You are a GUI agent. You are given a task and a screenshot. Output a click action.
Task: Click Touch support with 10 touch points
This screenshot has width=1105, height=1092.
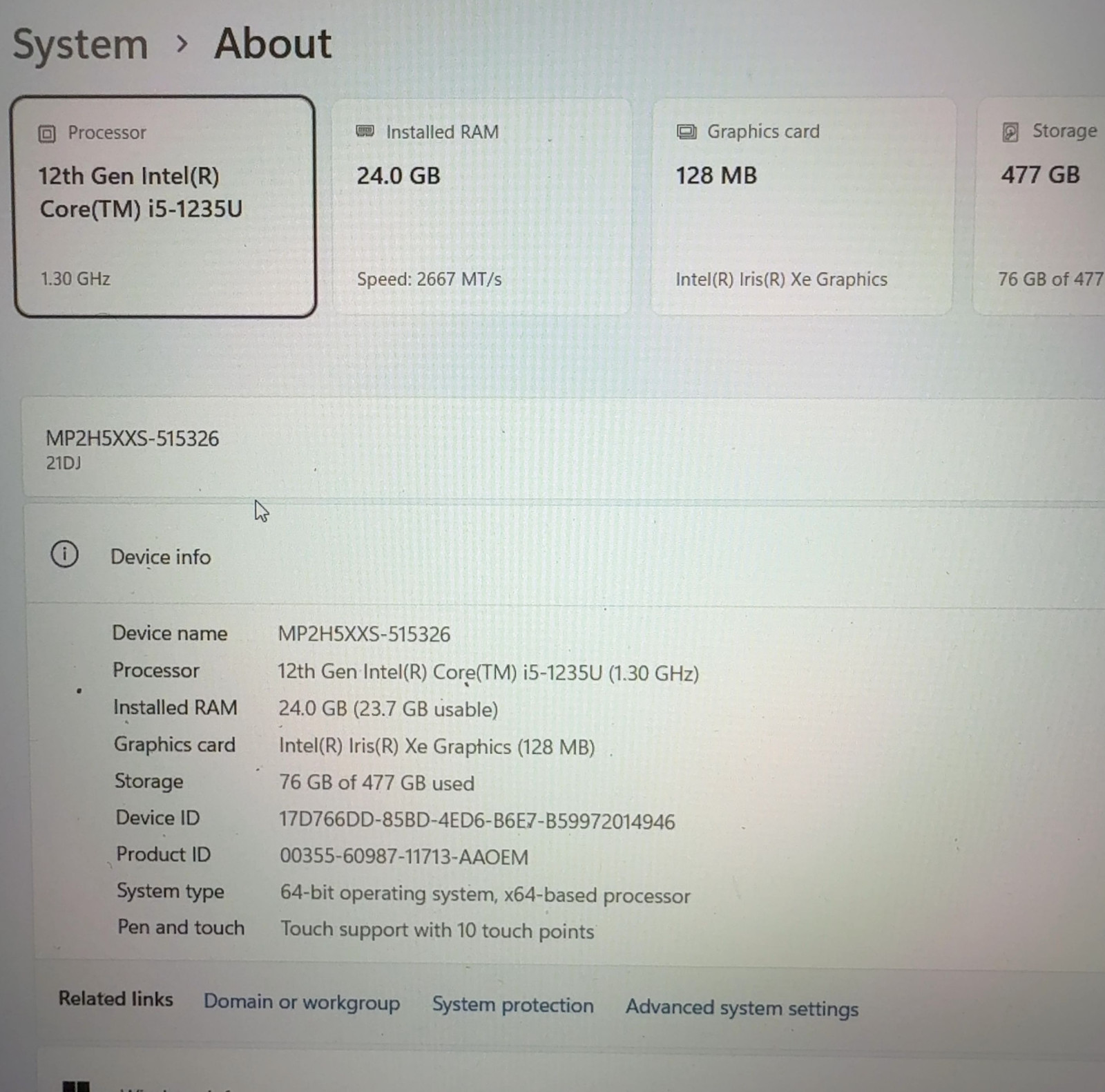(x=437, y=930)
